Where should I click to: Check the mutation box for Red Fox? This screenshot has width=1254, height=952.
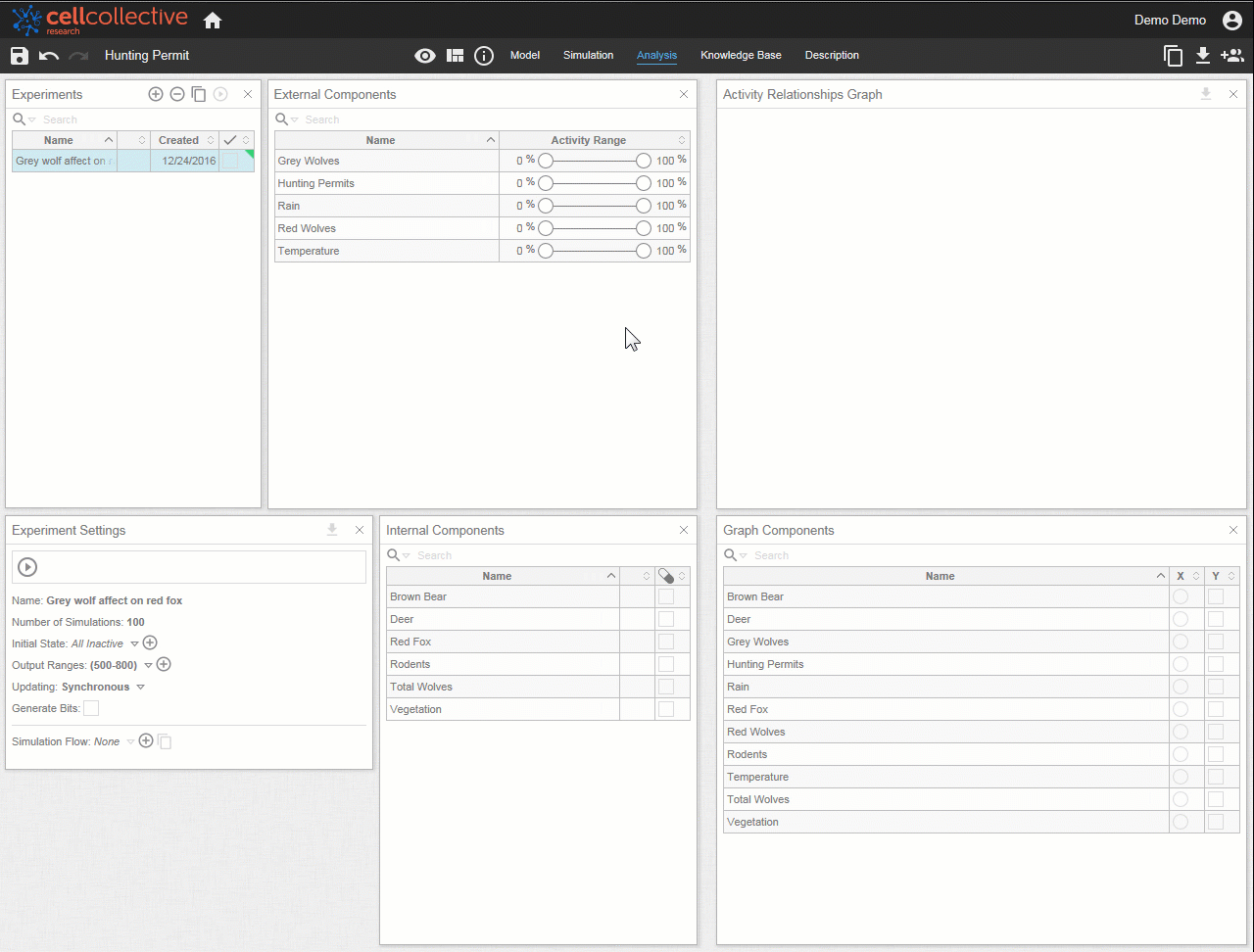666,642
